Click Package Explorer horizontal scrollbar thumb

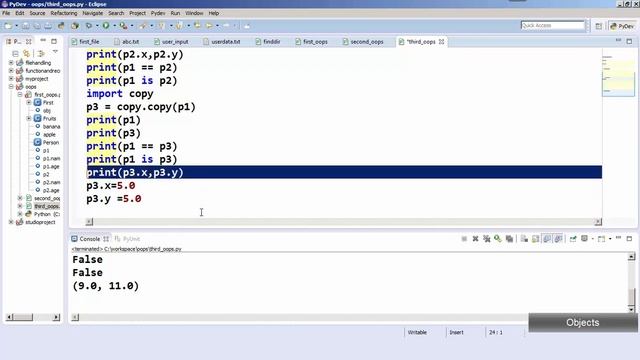click(x=23, y=317)
